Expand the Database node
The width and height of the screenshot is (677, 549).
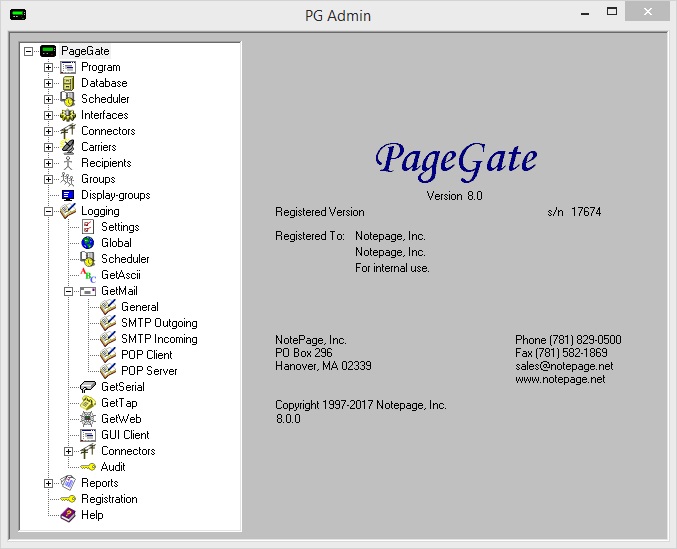point(48,83)
